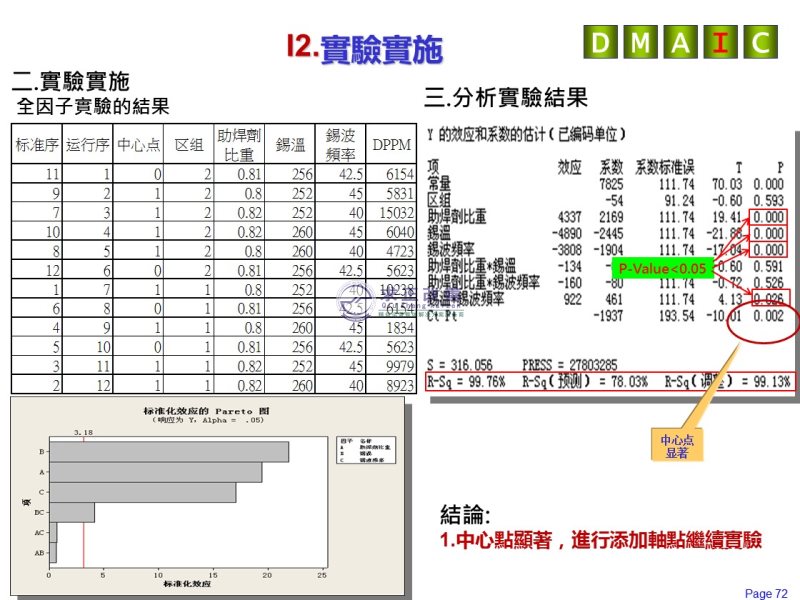The height and width of the screenshot is (600, 800).
Task: Click the C phase box
Action: tap(760, 43)
